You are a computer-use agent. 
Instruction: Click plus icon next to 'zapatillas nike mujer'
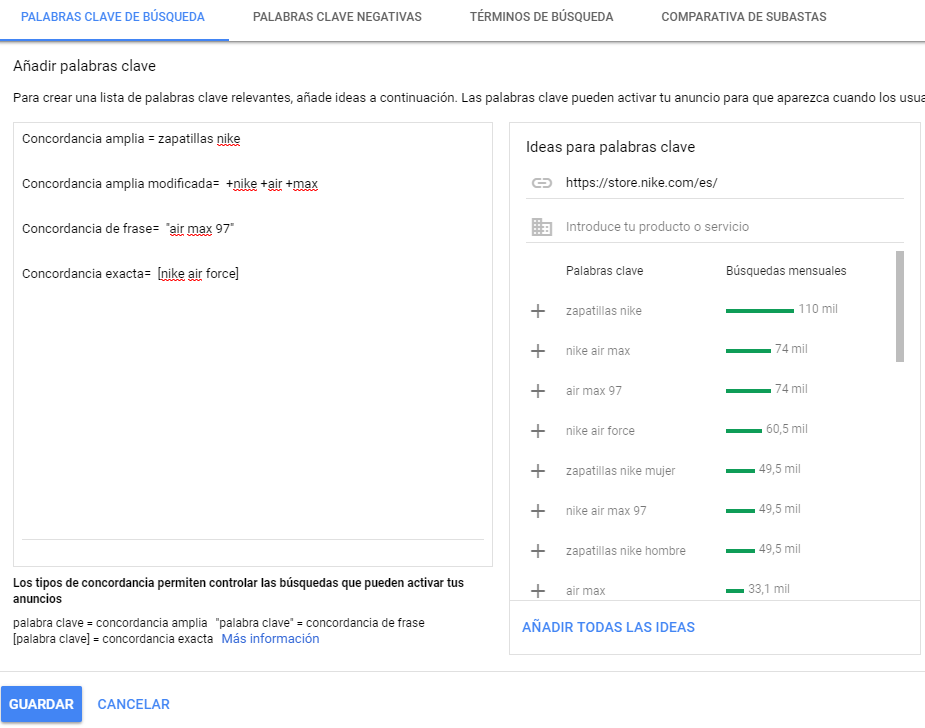(x=537, y=471)
